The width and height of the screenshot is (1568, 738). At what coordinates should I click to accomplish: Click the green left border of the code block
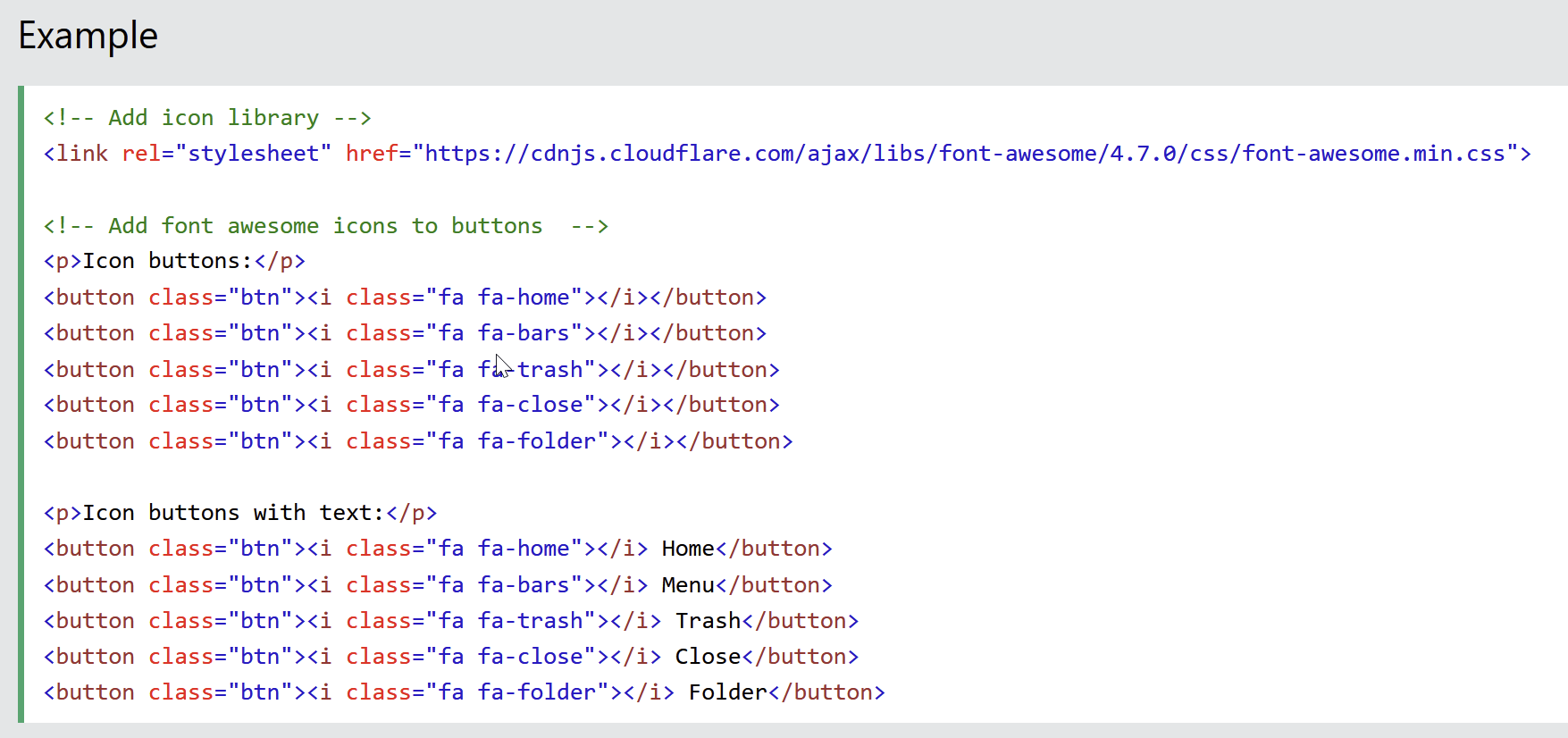[x=21, y=404]
